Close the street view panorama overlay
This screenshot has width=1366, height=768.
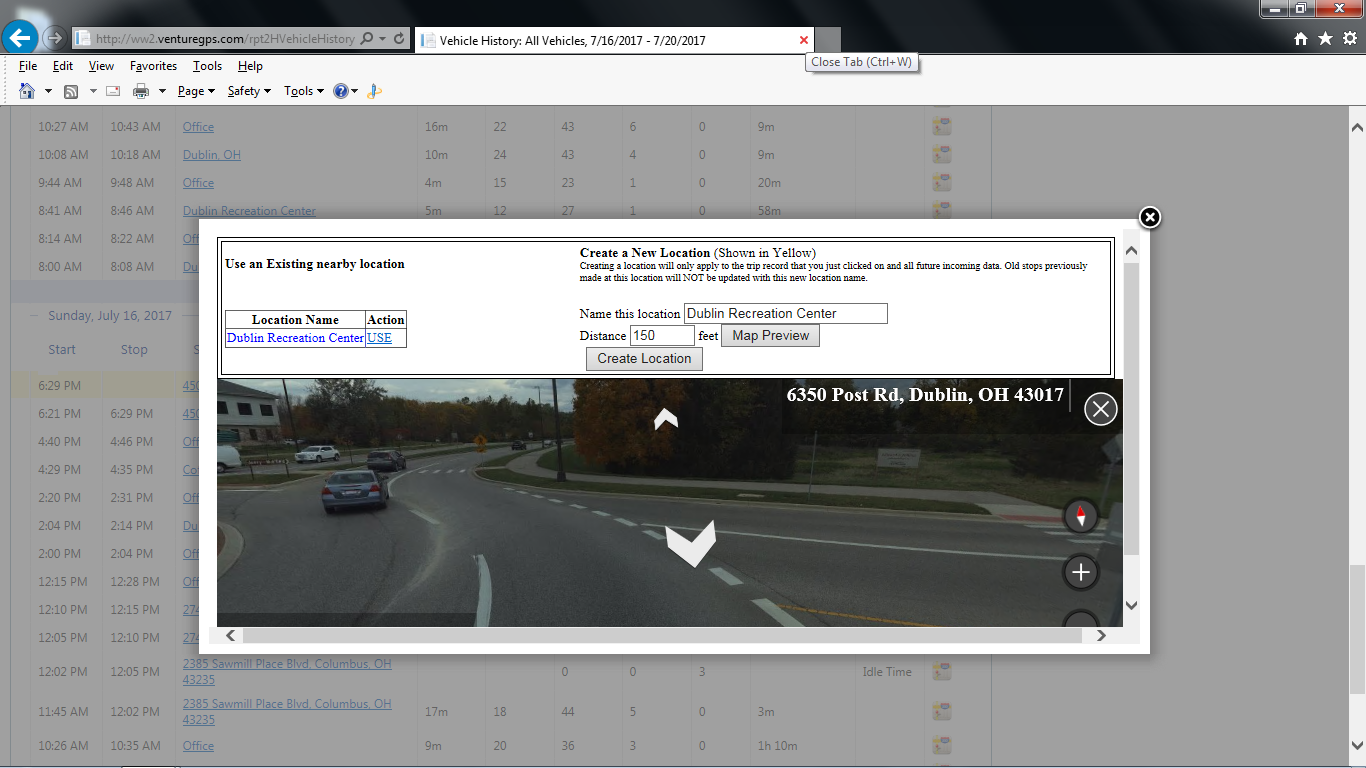[x=1100, y=409]
